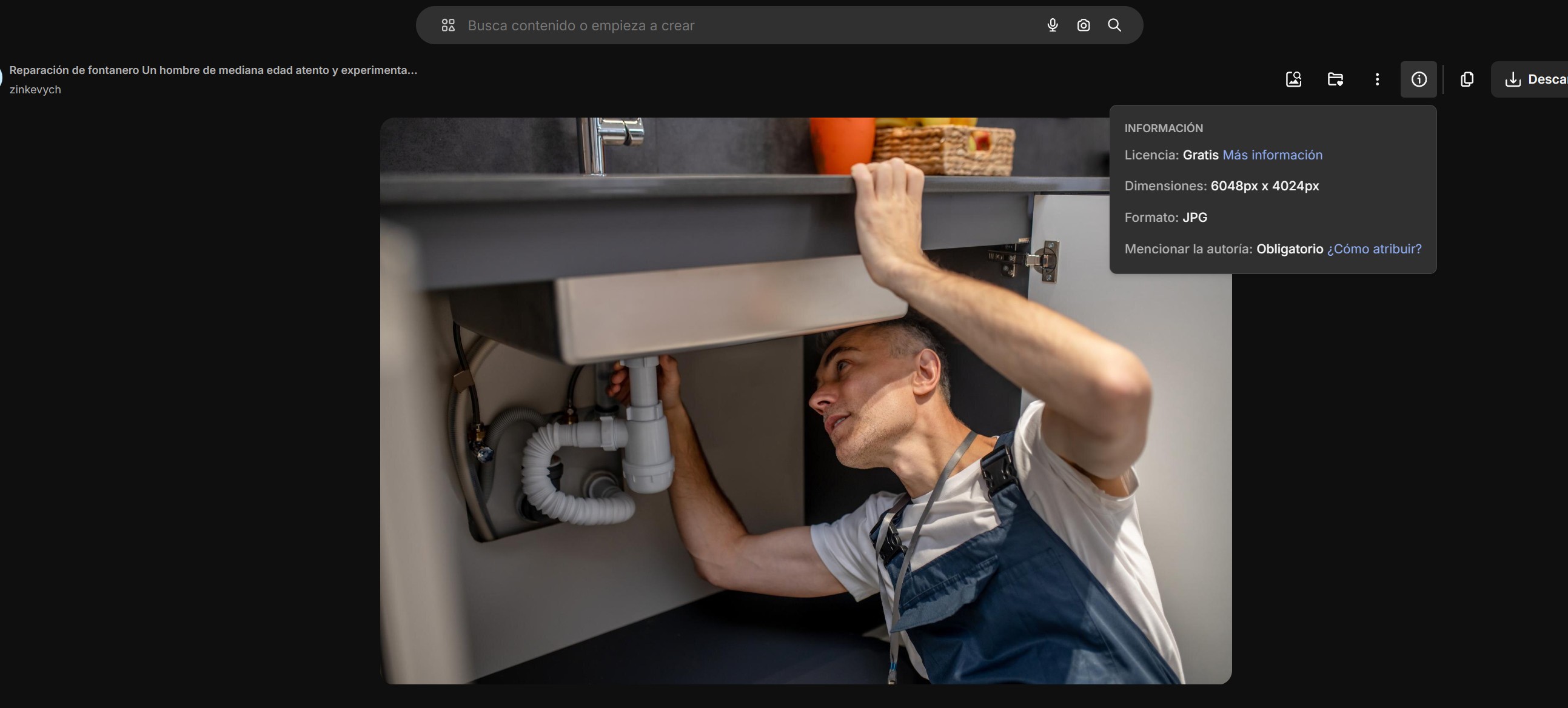
Task: Click the 'JPG' format value
Action: coord(1194,218)
